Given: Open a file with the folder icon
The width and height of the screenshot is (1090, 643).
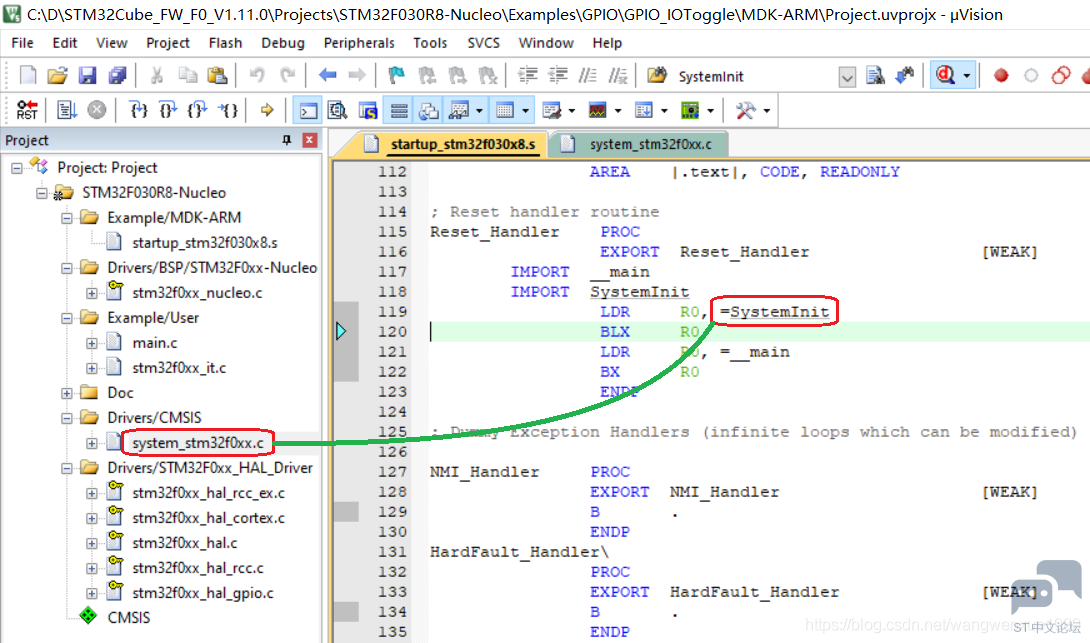Looking at the screenshot, I should (57, 75).
